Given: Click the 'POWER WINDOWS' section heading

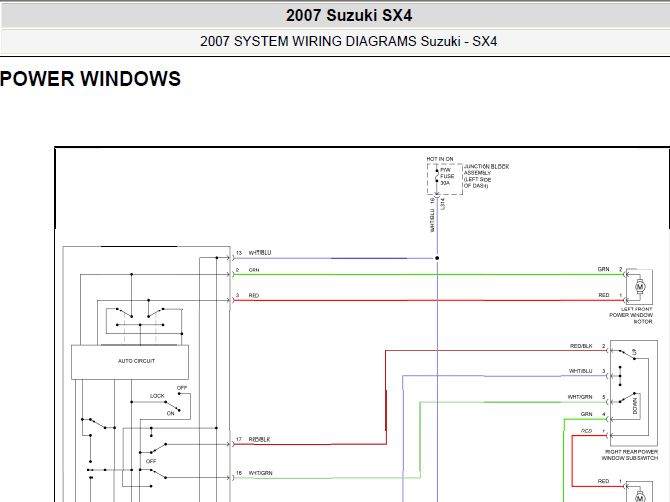Looking at the screenshot, I should tap(90, 79).
